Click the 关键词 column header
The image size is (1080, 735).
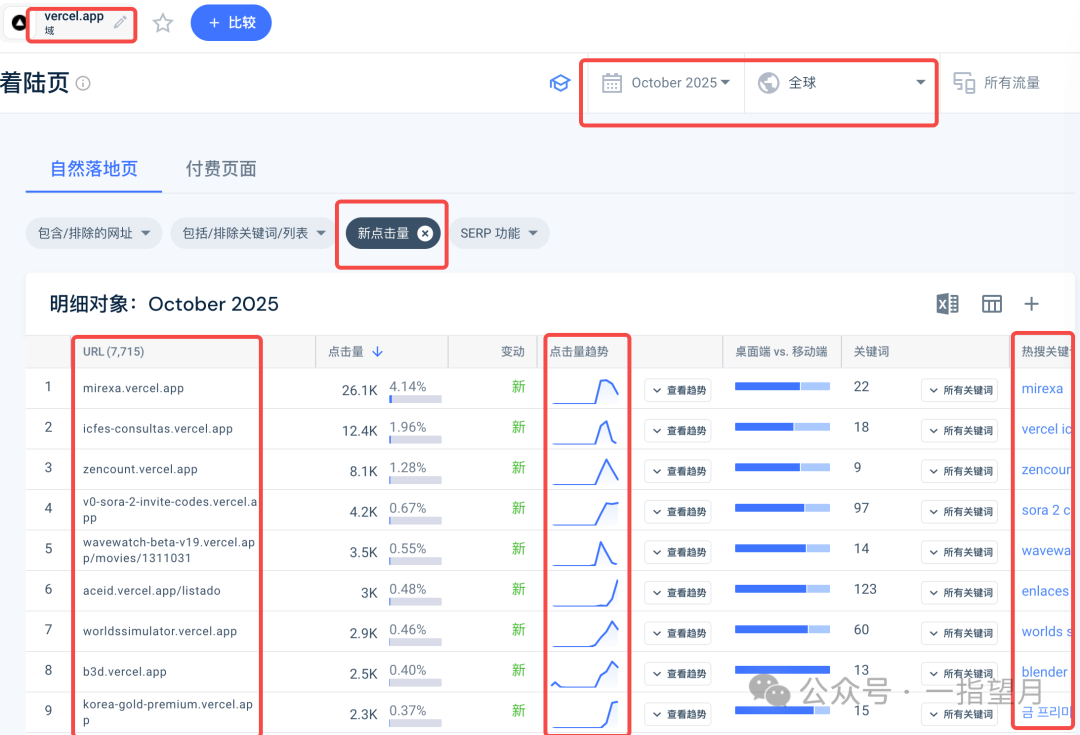coord(871,352)
